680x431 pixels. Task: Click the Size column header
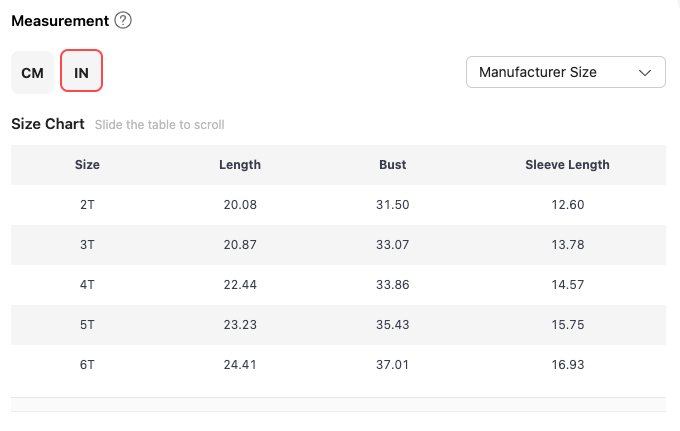(x=87, y=165)
